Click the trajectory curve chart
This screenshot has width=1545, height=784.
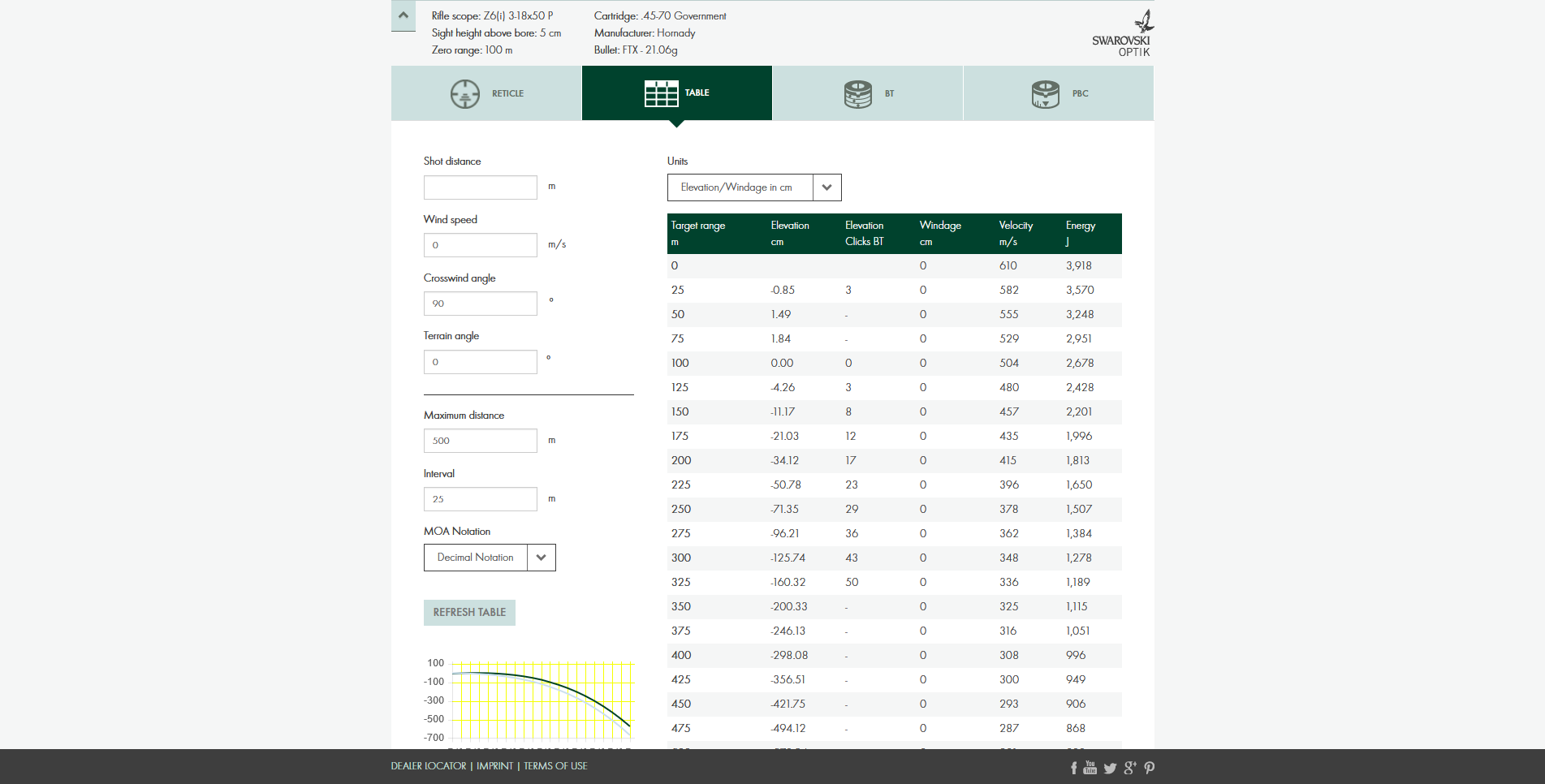541,700
